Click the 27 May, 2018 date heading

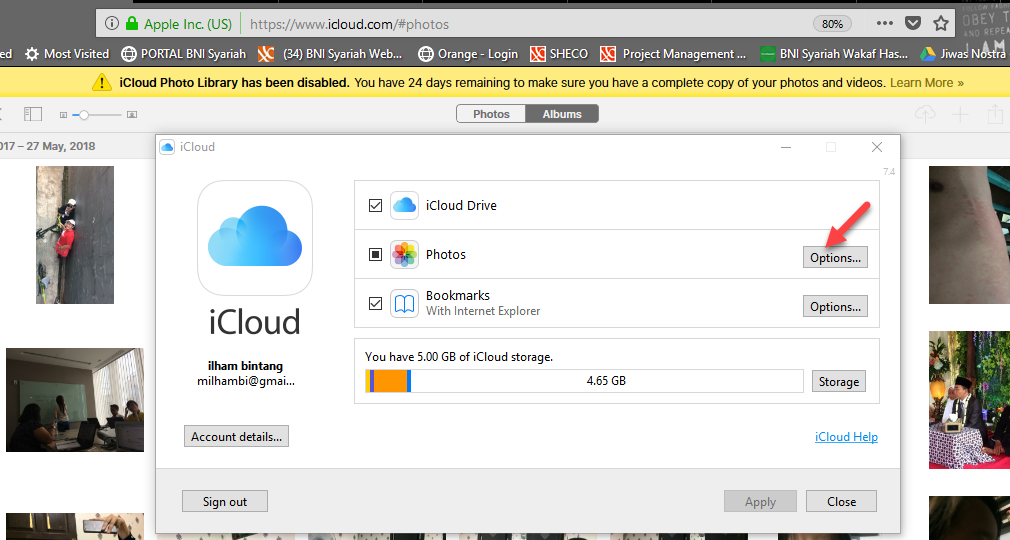click(x=48, y=146)
